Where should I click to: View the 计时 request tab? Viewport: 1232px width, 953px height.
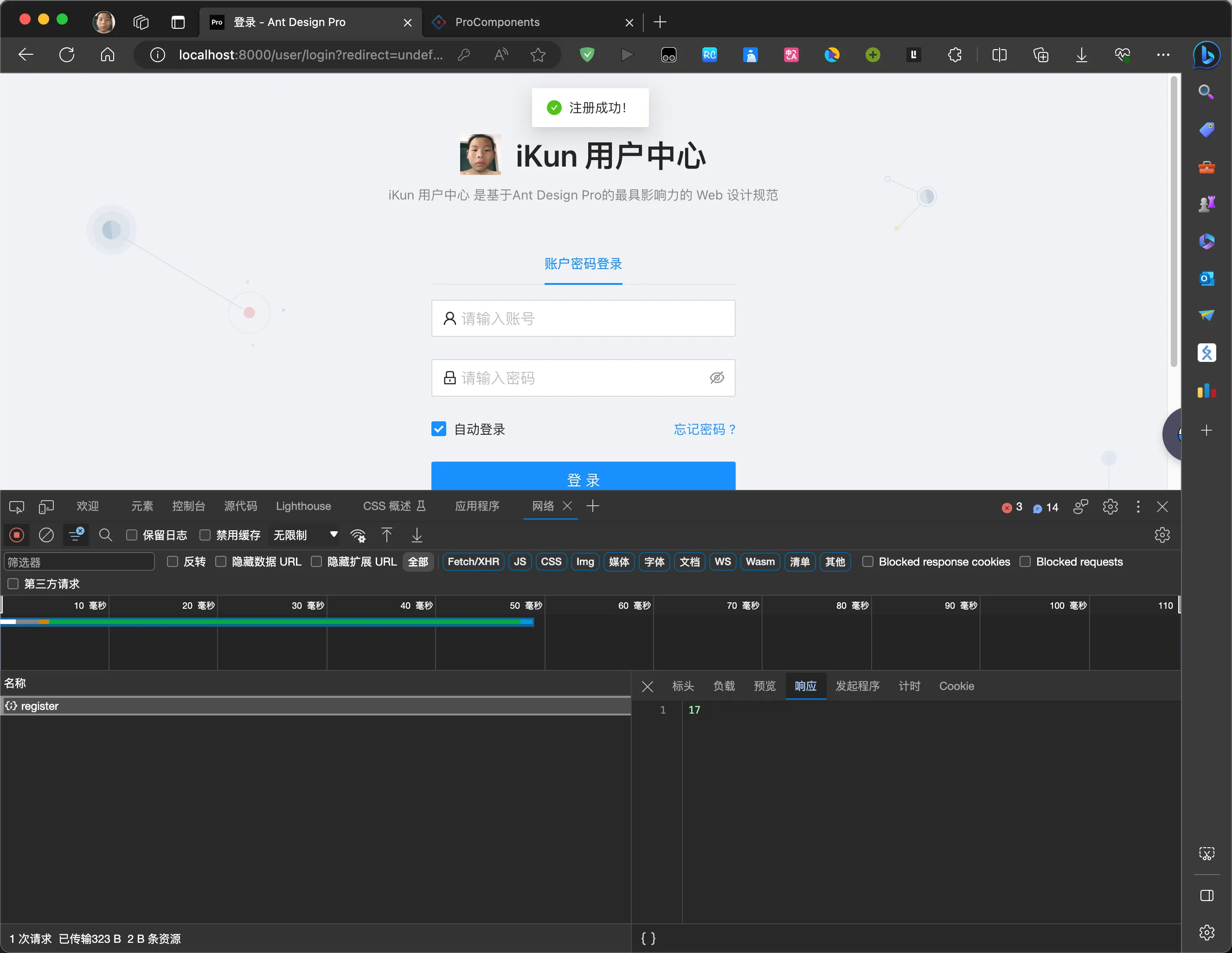click(909, 686)
